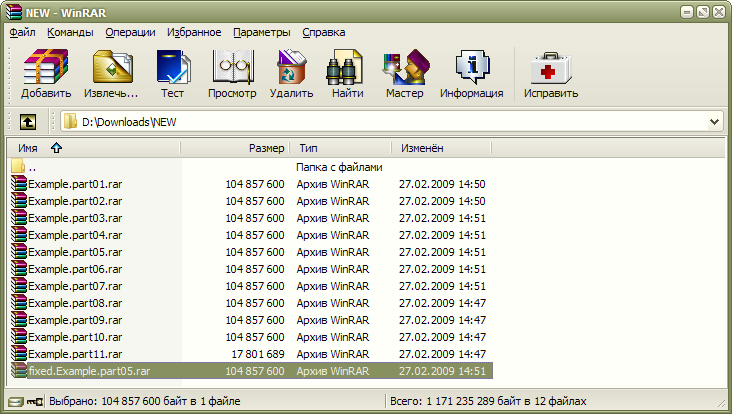Select Example.part01.rar in the file list
Viewport: 732px width, 414px height.
pyautogui.click(x=75, y=184)
